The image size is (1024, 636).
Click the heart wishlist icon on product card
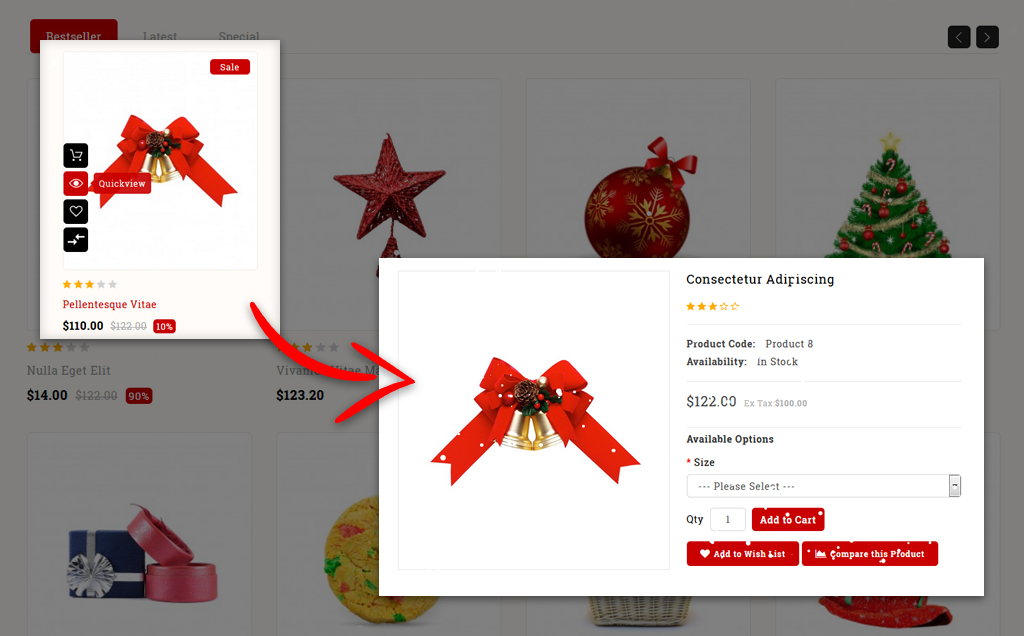coord(76,212)
